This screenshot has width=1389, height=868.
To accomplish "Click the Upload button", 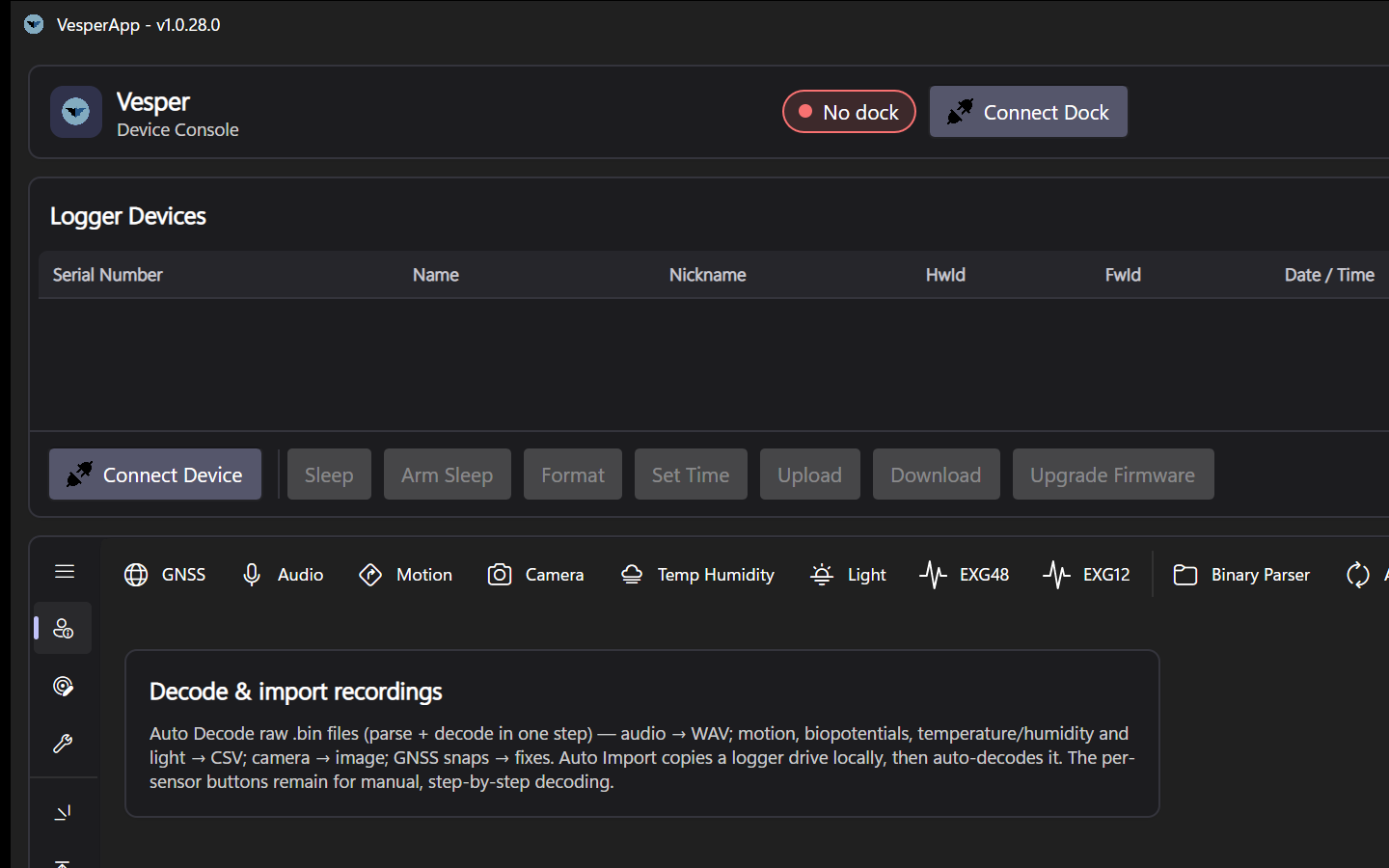I will (810, 475).
